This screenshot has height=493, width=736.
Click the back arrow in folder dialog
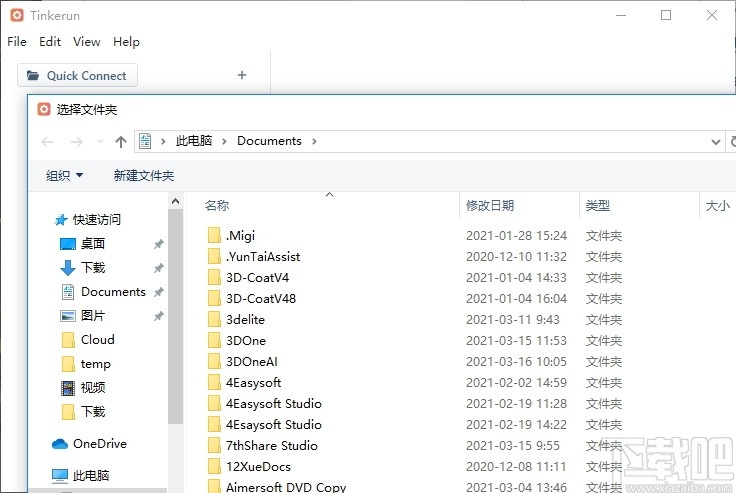pyautogui.click(x=47, y=142)
